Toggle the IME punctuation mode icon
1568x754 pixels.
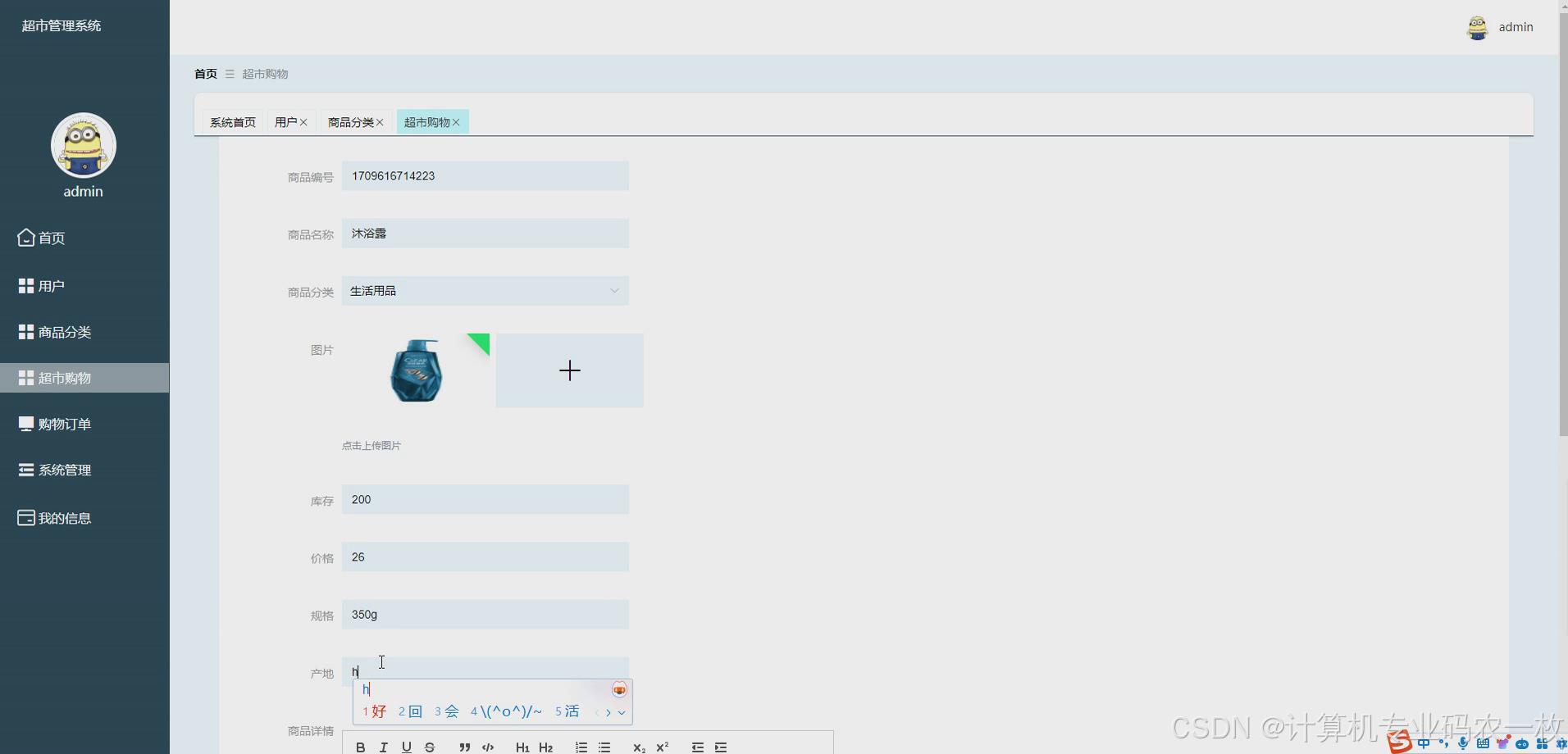tap(1443, 743)
